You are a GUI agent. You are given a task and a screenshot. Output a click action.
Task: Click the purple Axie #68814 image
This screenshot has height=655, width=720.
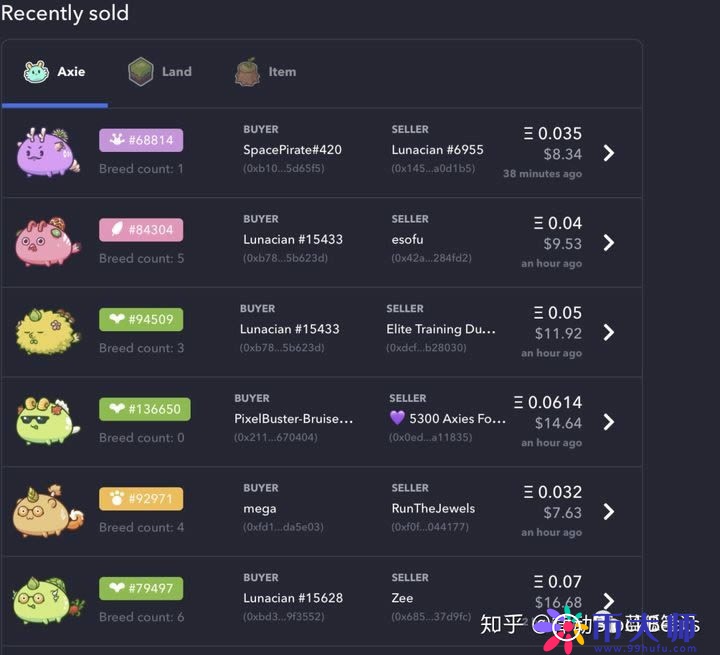49,153
